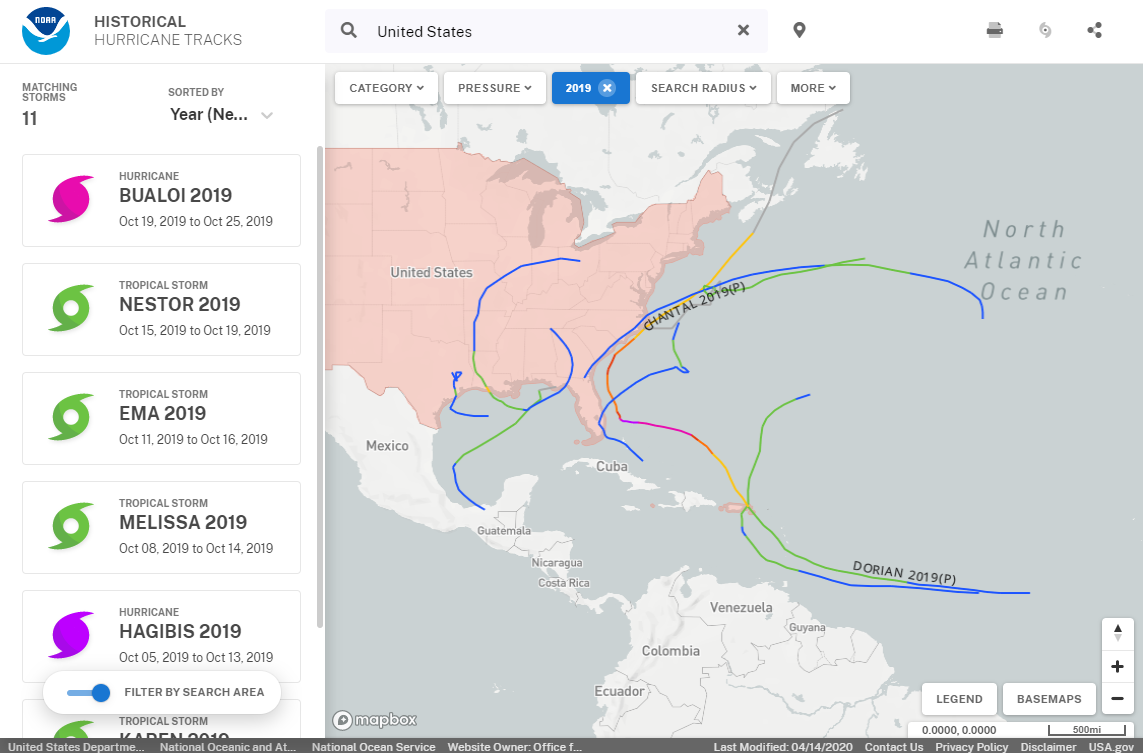The height and width of the screenshot is (753, 1143).
Task: Click the print icon
Action: tap(994, 31)
